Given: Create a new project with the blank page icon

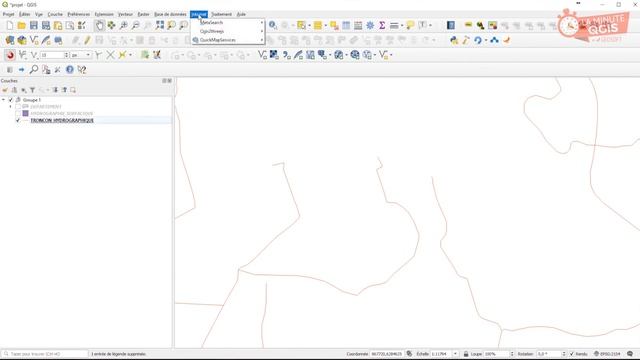Looking at the screenshot, I should pos(10,25).
